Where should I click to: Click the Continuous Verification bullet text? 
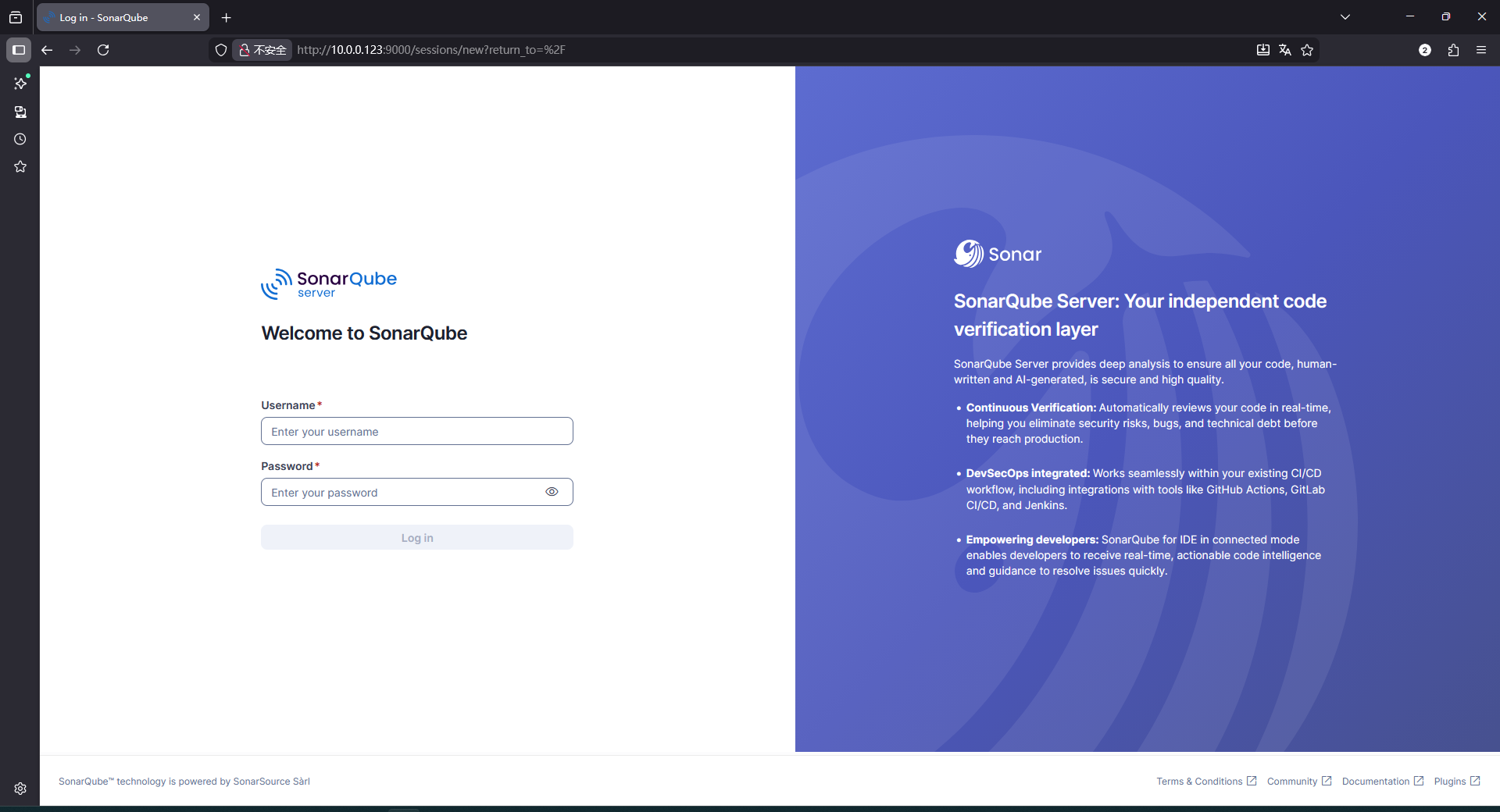(1148, 423)
